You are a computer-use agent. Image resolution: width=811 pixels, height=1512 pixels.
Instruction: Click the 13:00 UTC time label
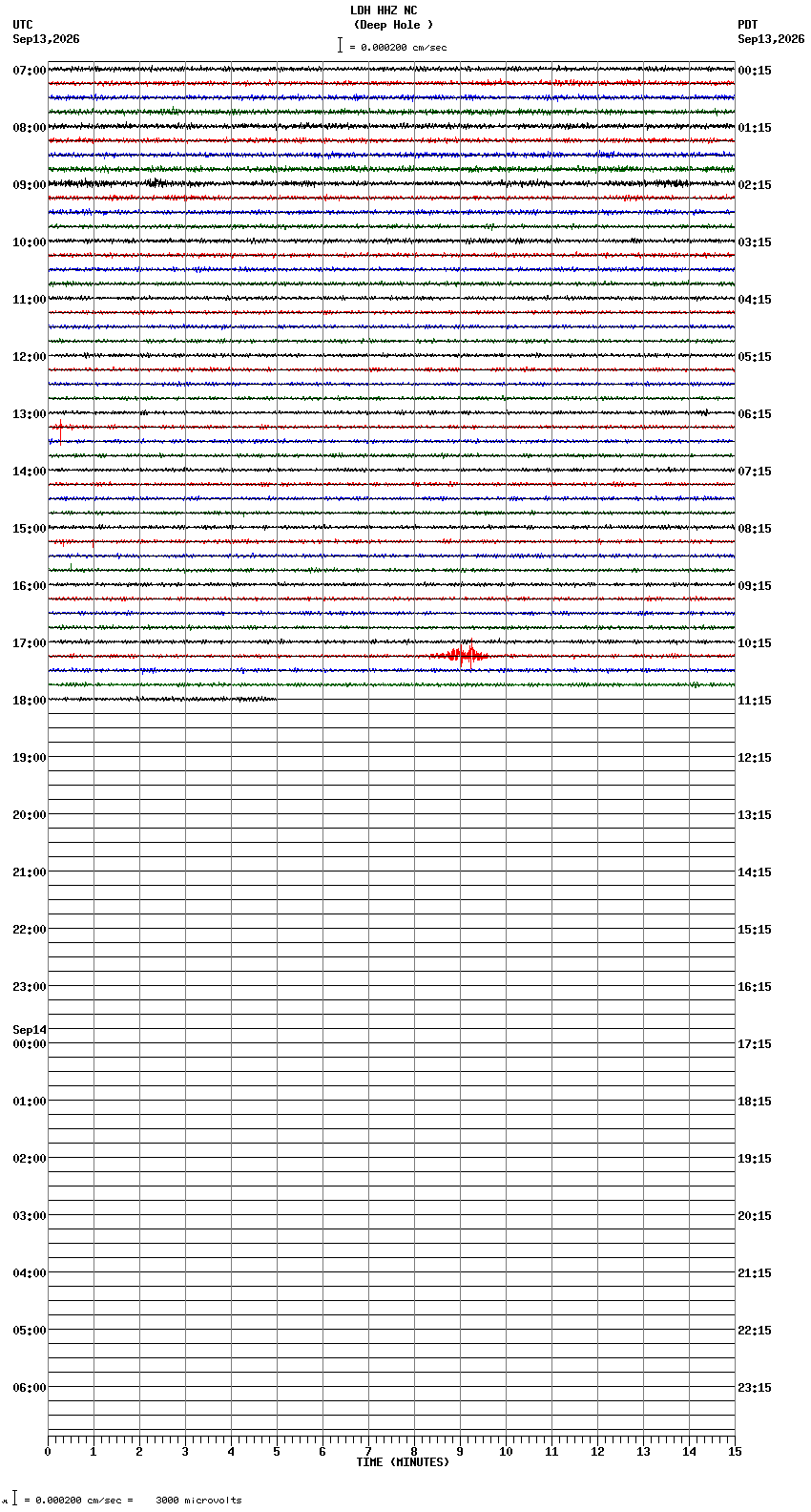point(30,413)
